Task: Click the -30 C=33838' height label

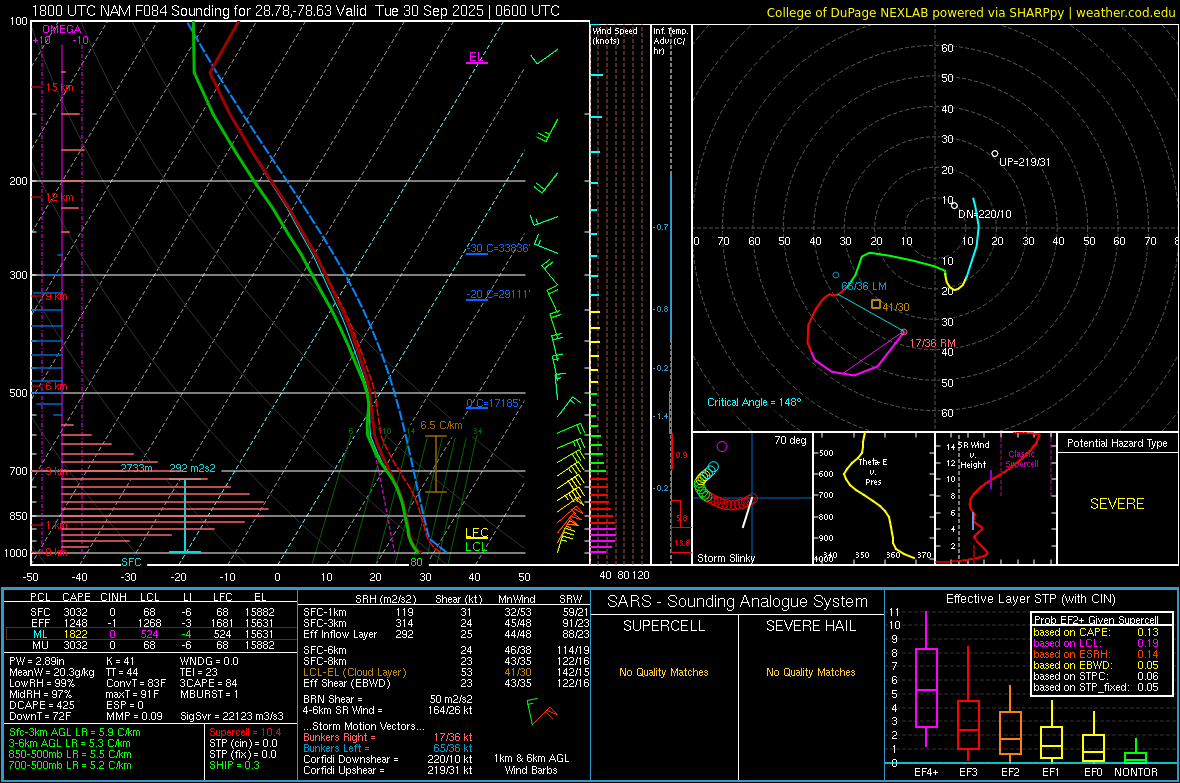Action: (498, 248)
